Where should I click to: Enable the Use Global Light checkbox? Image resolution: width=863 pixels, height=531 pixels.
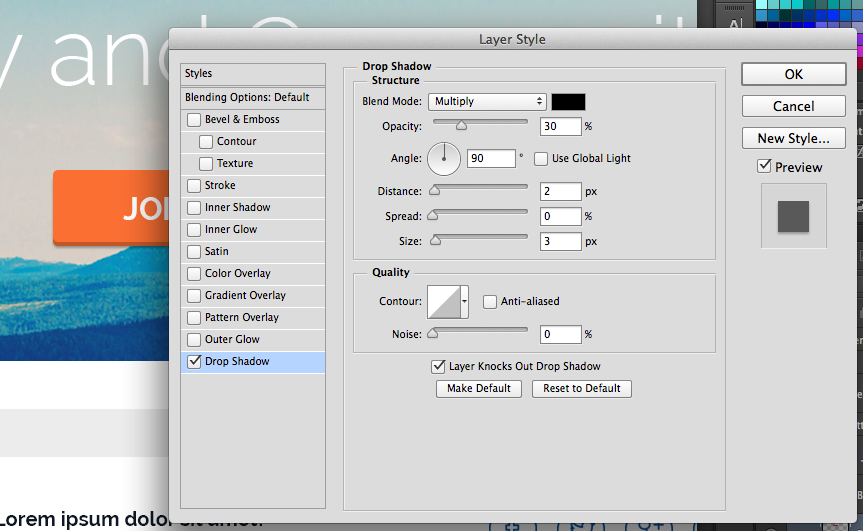coord(541,158)
